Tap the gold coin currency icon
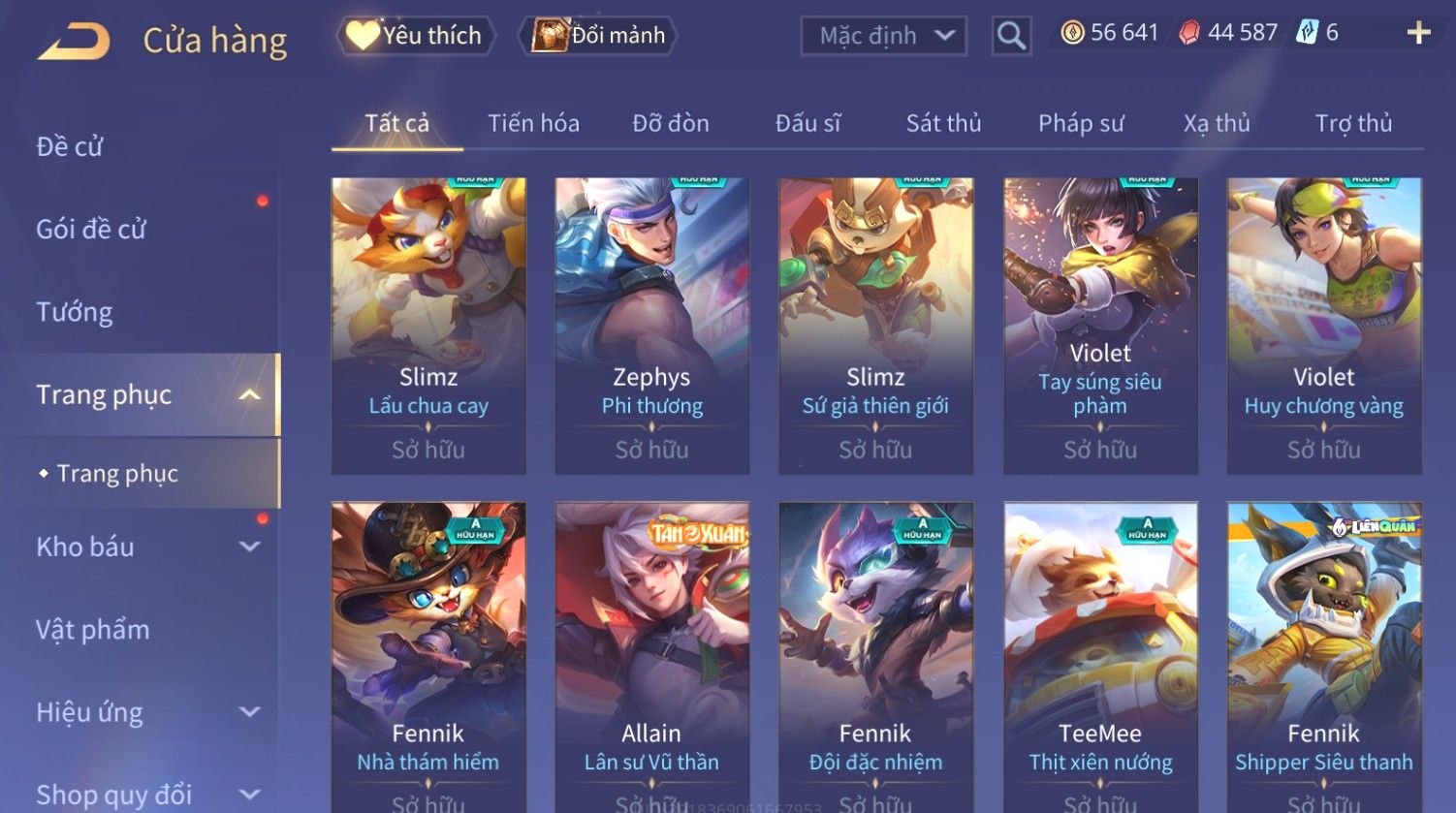Viewport: 1456px width, 813px height. [x=1072, y=33]
